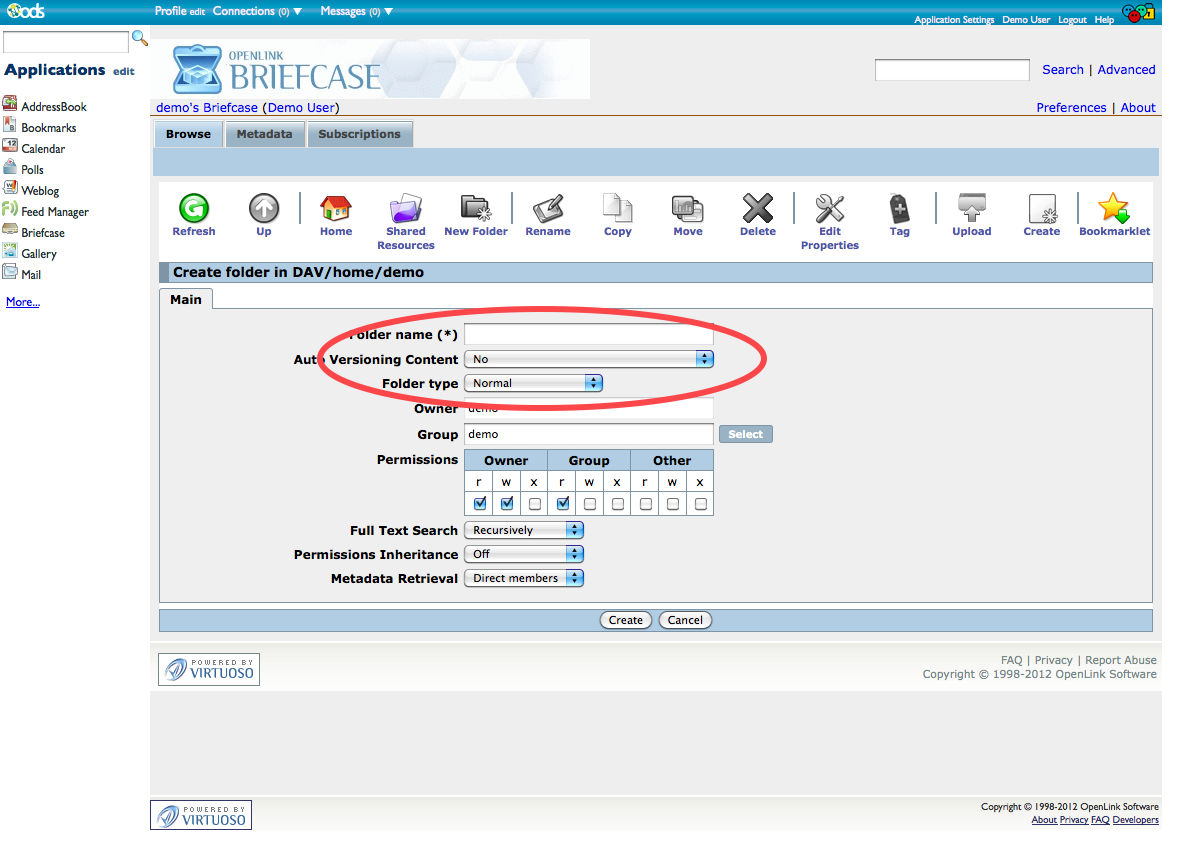Go up one folder level
This screenshot has height=850, width=1180.
(264, 209)
